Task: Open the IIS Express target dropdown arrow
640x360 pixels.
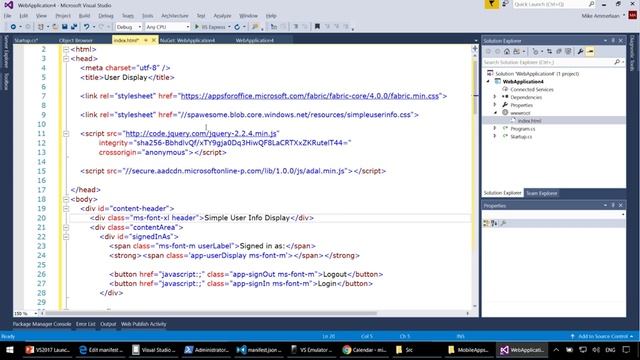Action: [x=229, y=27]
